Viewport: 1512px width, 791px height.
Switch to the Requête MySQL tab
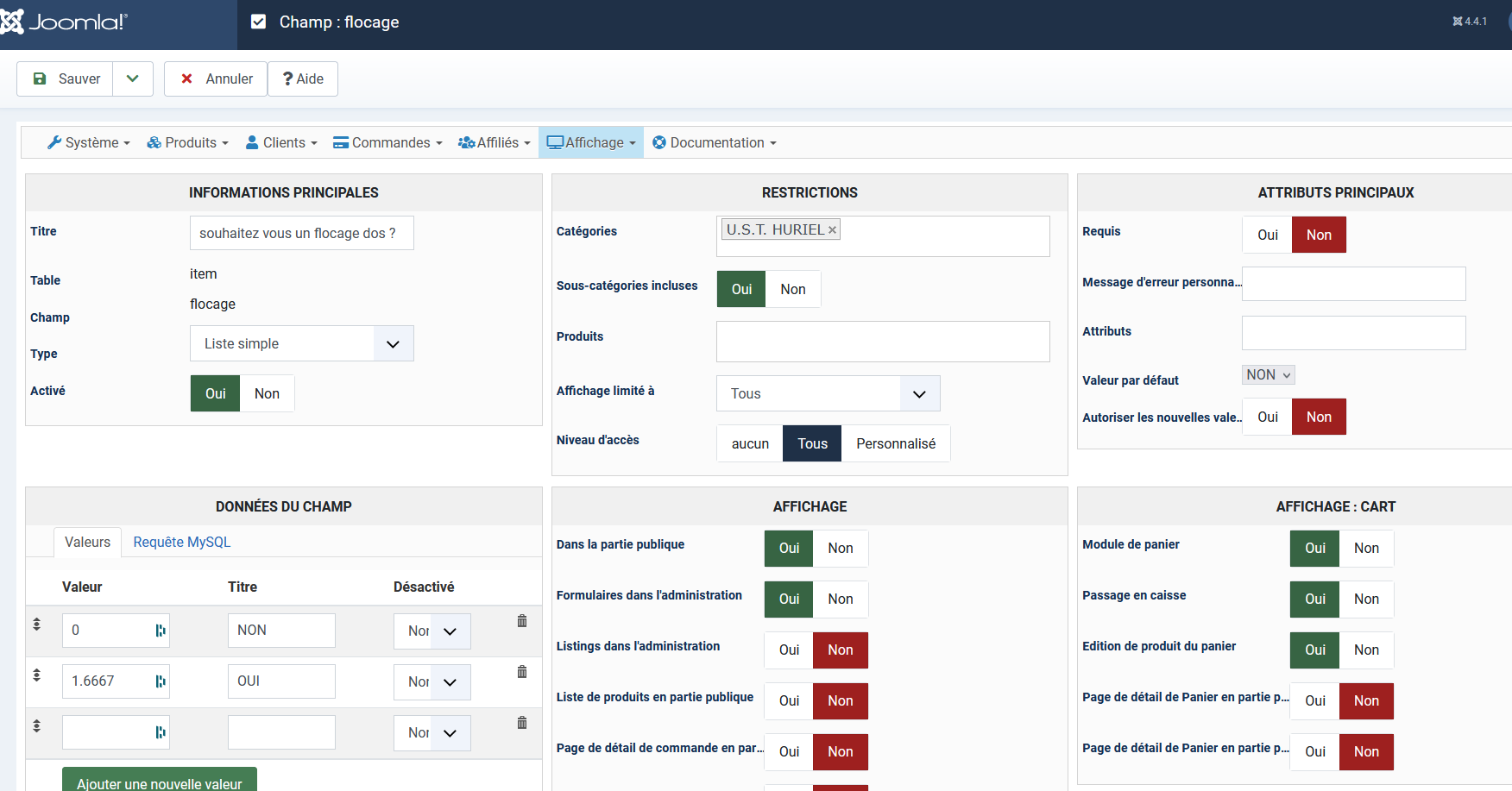click(x=182, y=542)
